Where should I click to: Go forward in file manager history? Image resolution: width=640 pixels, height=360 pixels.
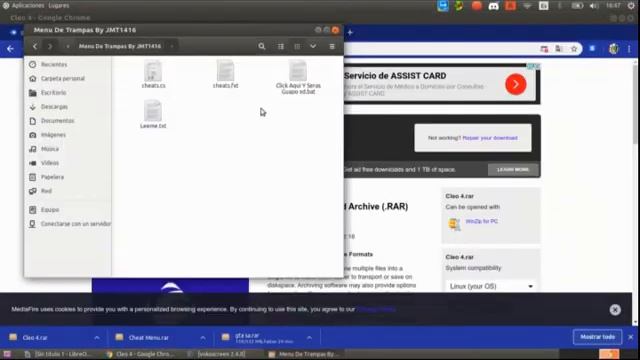tap(50, 47)
